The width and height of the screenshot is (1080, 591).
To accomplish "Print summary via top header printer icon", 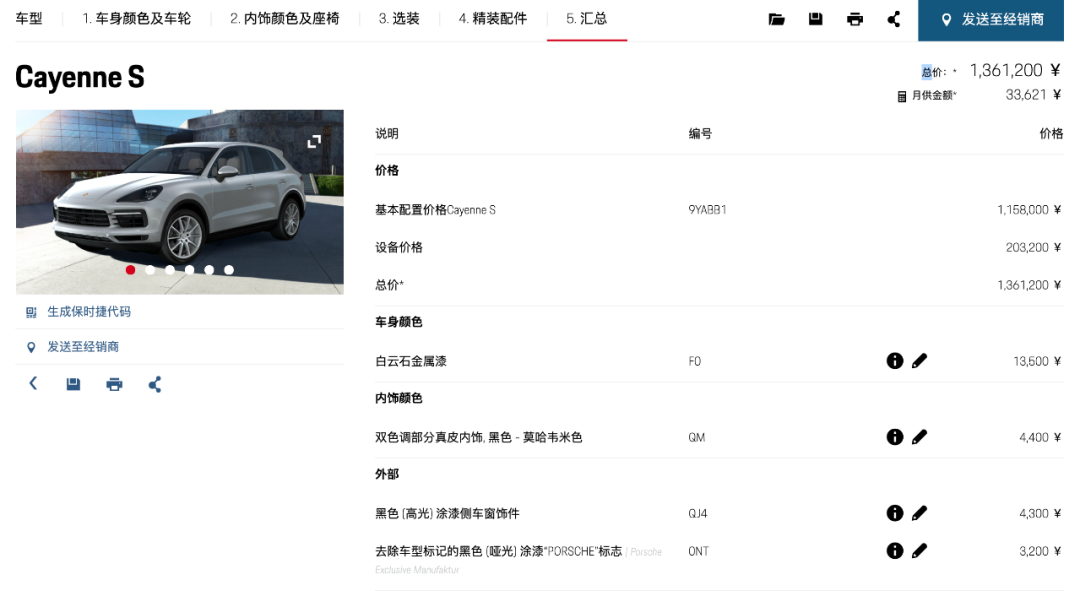I will click(x=855, y=19).
